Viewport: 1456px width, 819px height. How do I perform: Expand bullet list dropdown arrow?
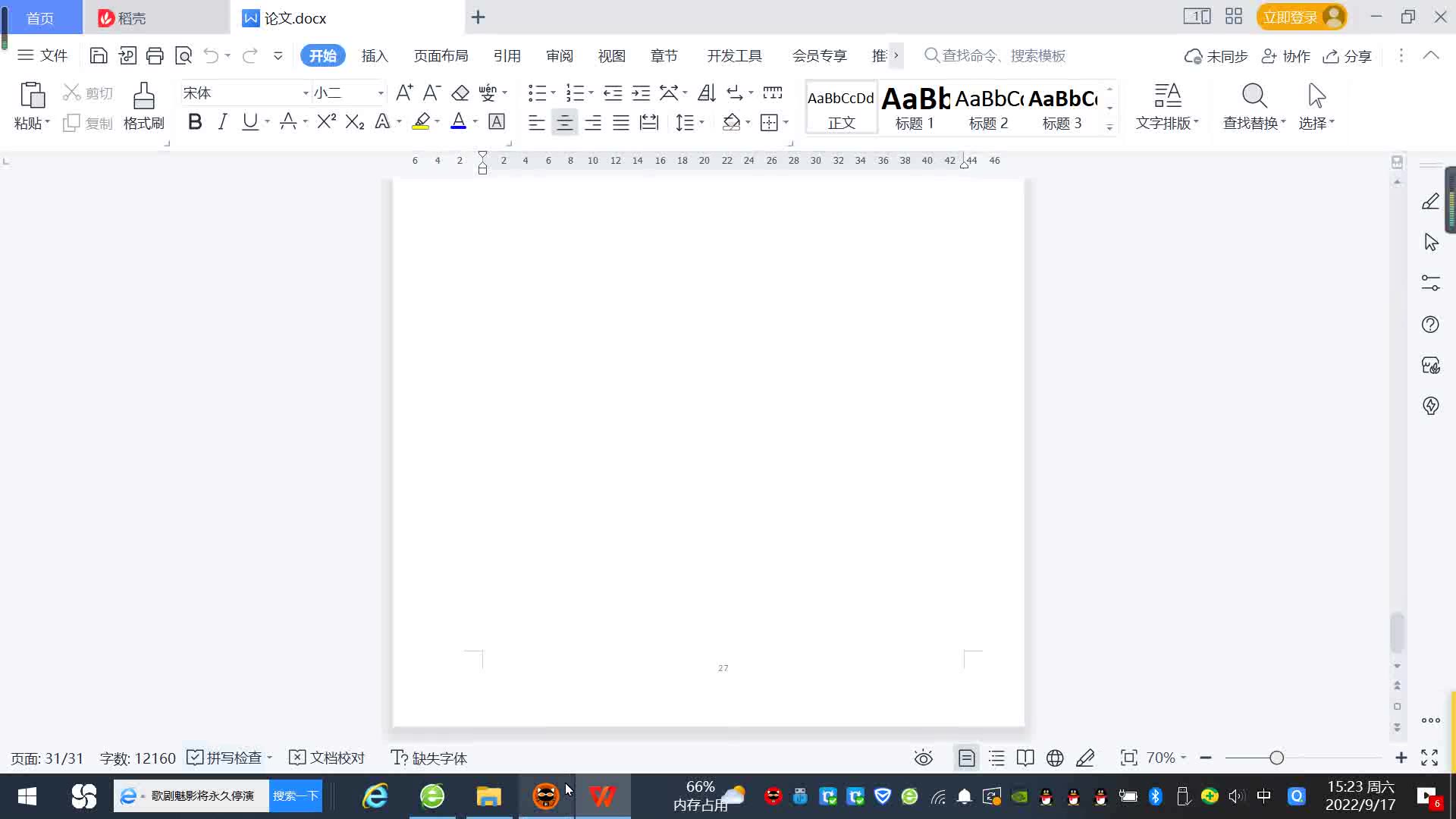pyautogui.click(x=553, y=93)
